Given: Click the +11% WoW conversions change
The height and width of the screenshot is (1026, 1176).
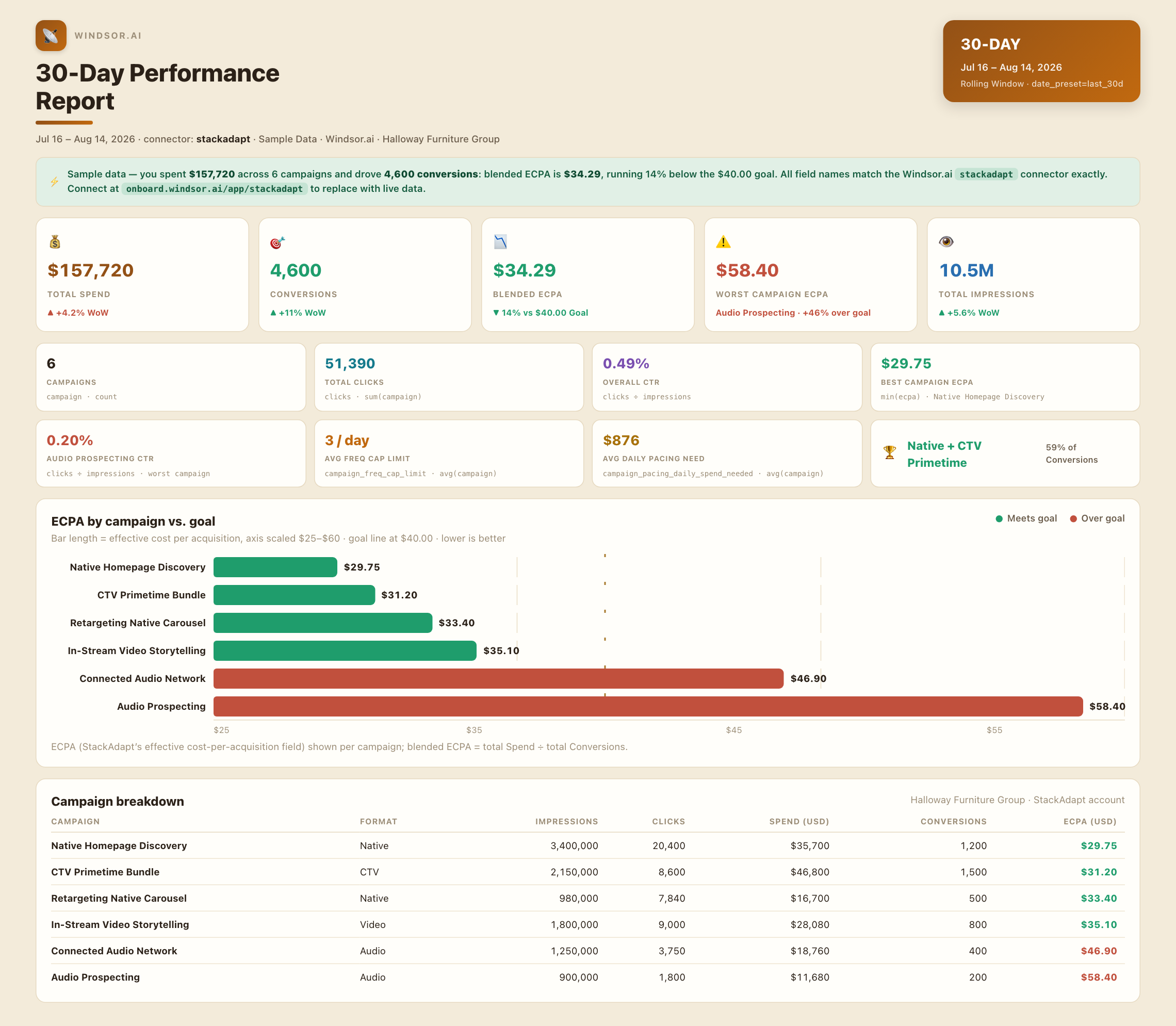Looking at the screenshot, I should click(298, 313).
